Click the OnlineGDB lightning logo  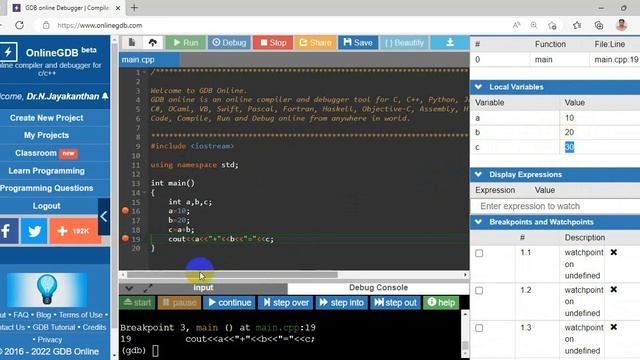(8, 52)
